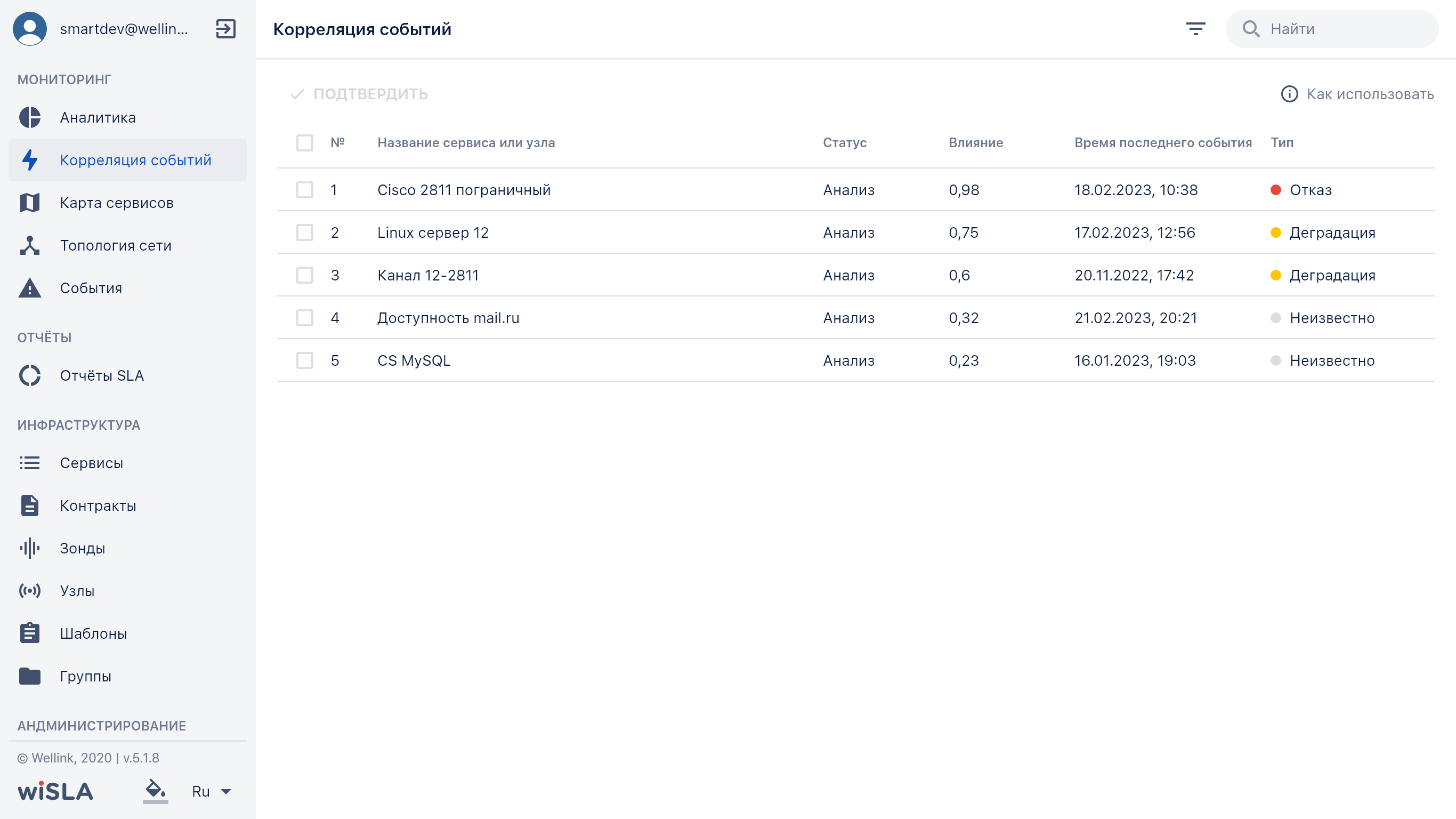The height and width of the screenshot is (819, 1456).
Task: Sort by Влияние column header
Action: point(976,142)
